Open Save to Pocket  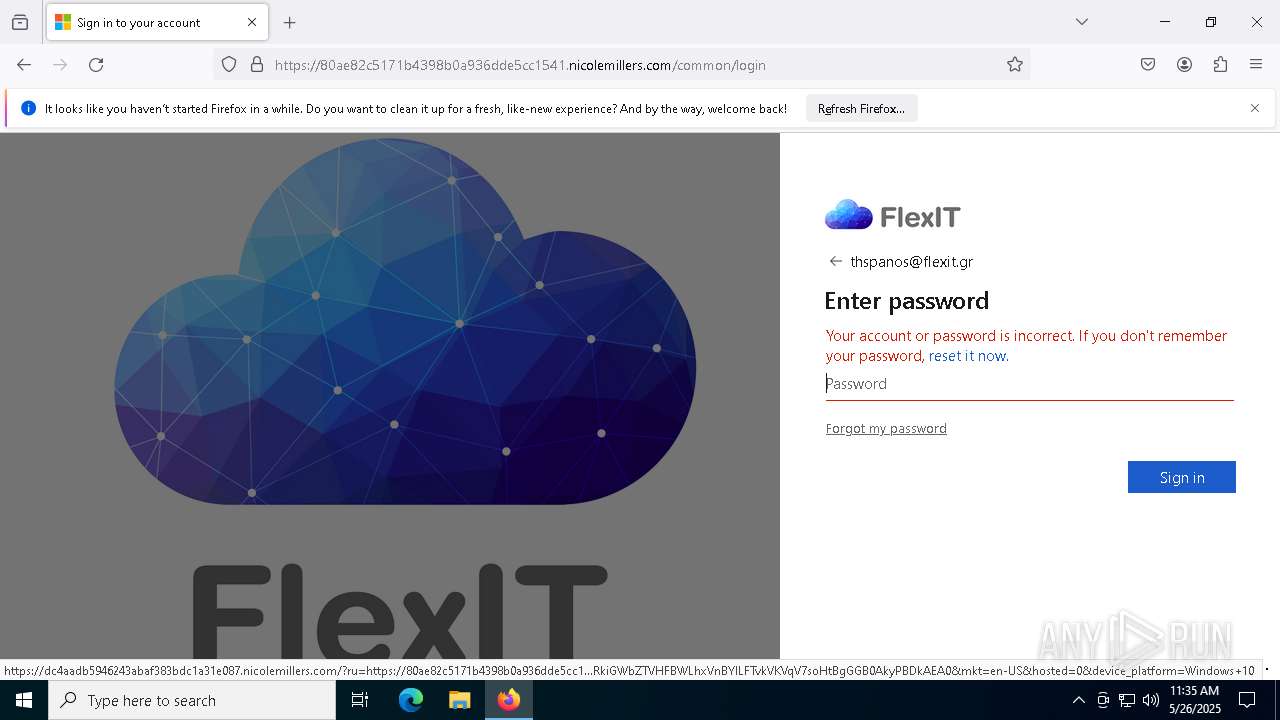point(1148,65)
